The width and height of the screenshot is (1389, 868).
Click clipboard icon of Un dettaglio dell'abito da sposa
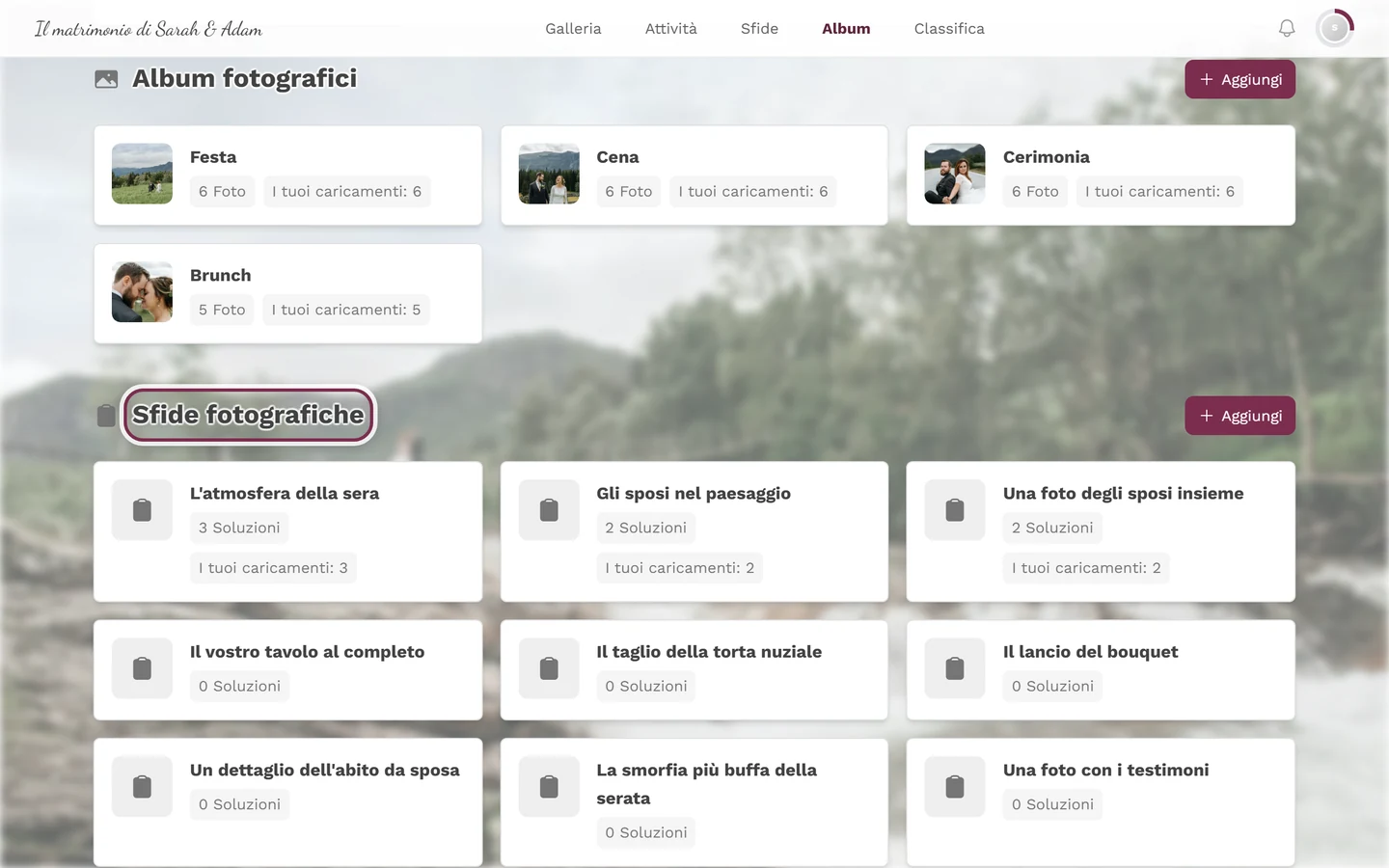pyautogui.click(x=142, y=786)
